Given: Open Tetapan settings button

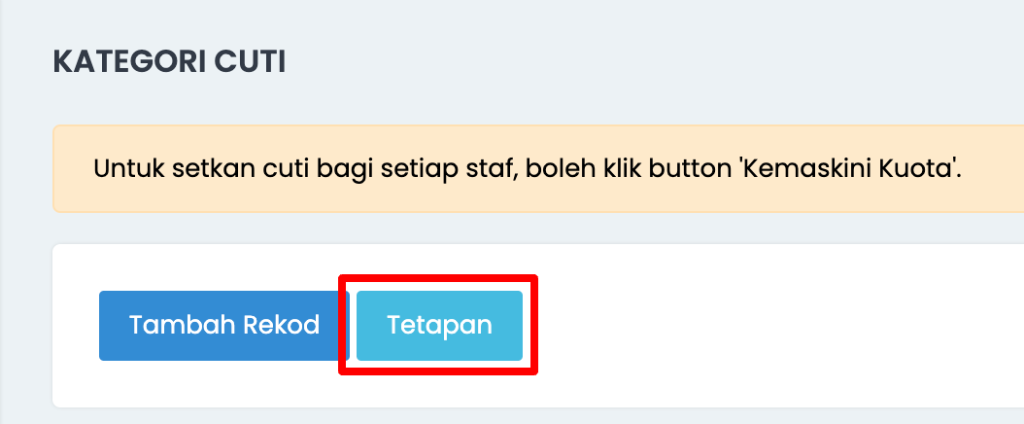Looking at the screenshot, I should pos(440,325).
